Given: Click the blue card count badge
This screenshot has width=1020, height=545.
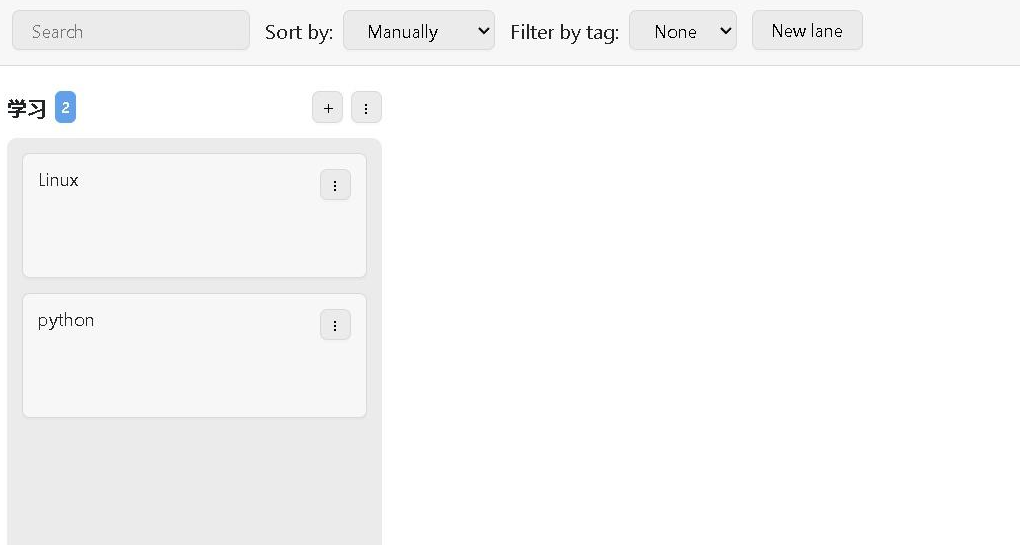Looking at the screenshot, I should pyautogui.click(x=65, y=107).
